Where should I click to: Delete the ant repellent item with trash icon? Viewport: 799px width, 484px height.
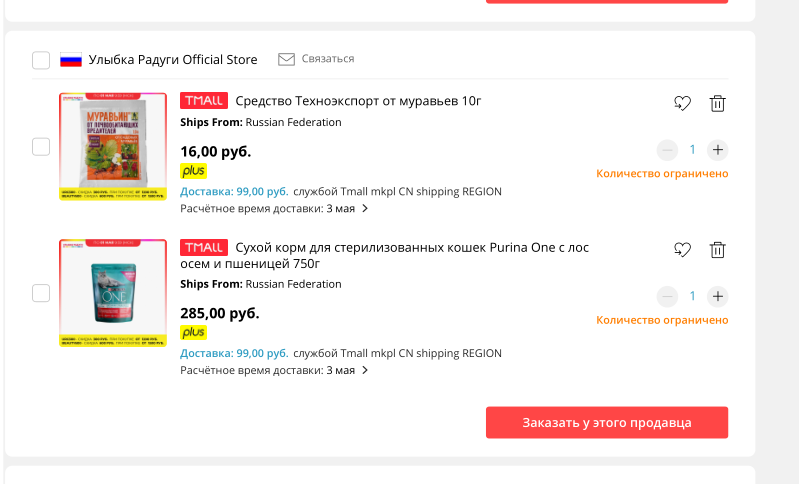point(717,103)
